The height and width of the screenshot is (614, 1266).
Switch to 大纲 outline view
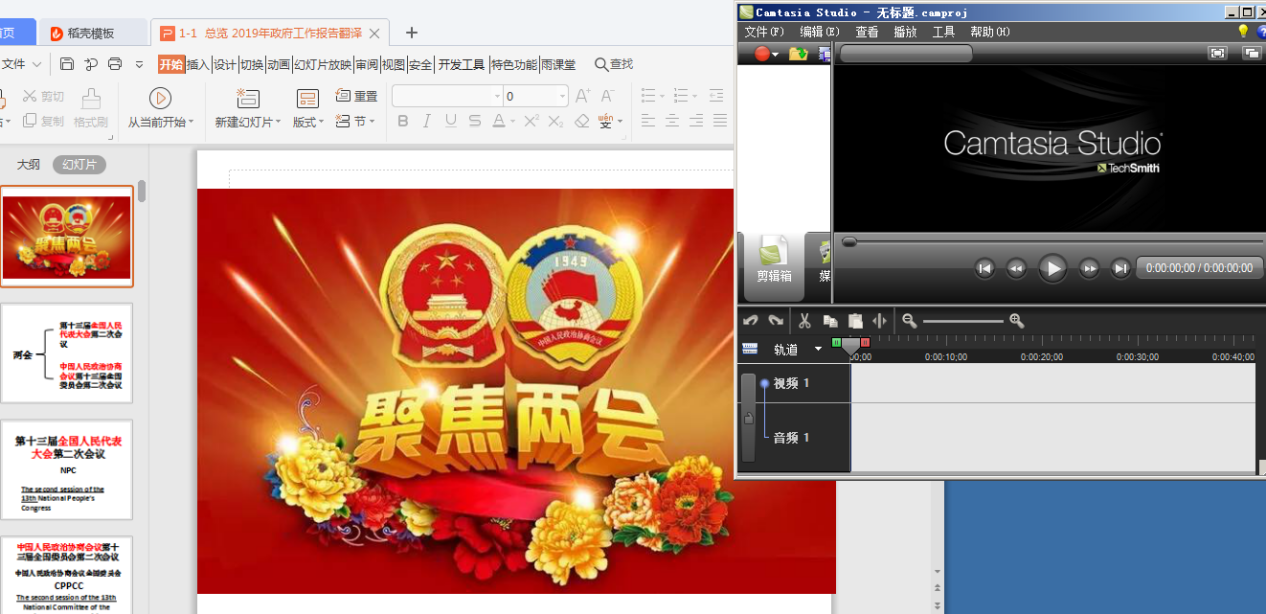28,165
